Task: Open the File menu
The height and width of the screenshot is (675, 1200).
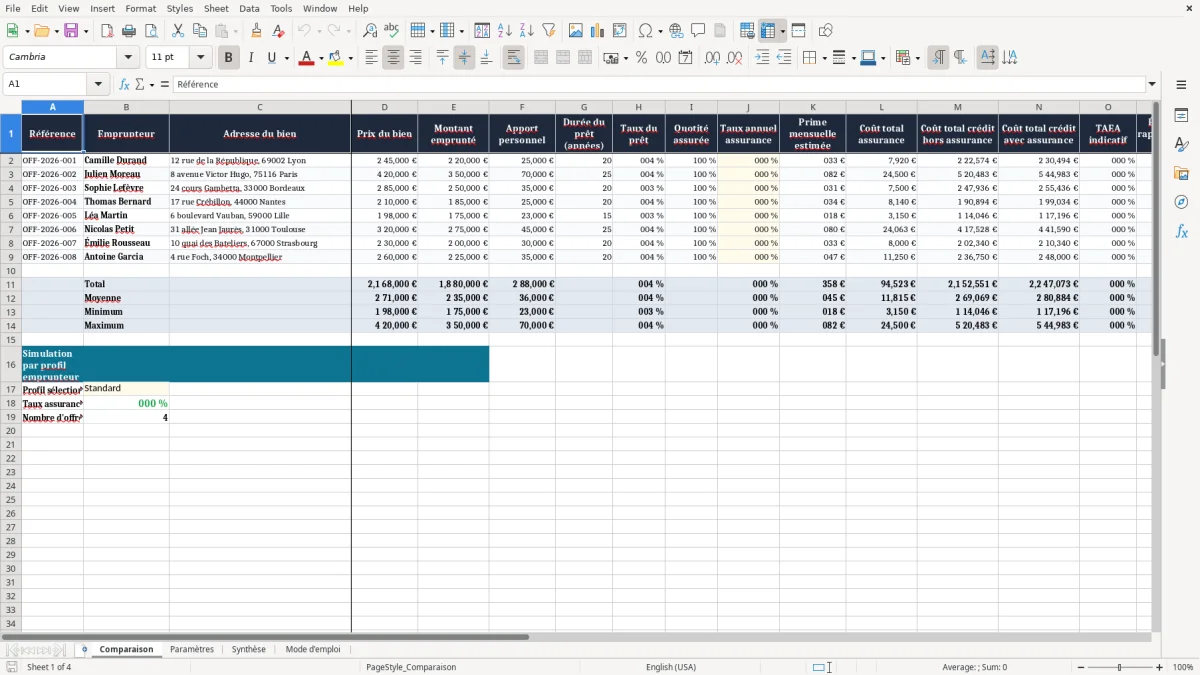Action: coord(13,8)
